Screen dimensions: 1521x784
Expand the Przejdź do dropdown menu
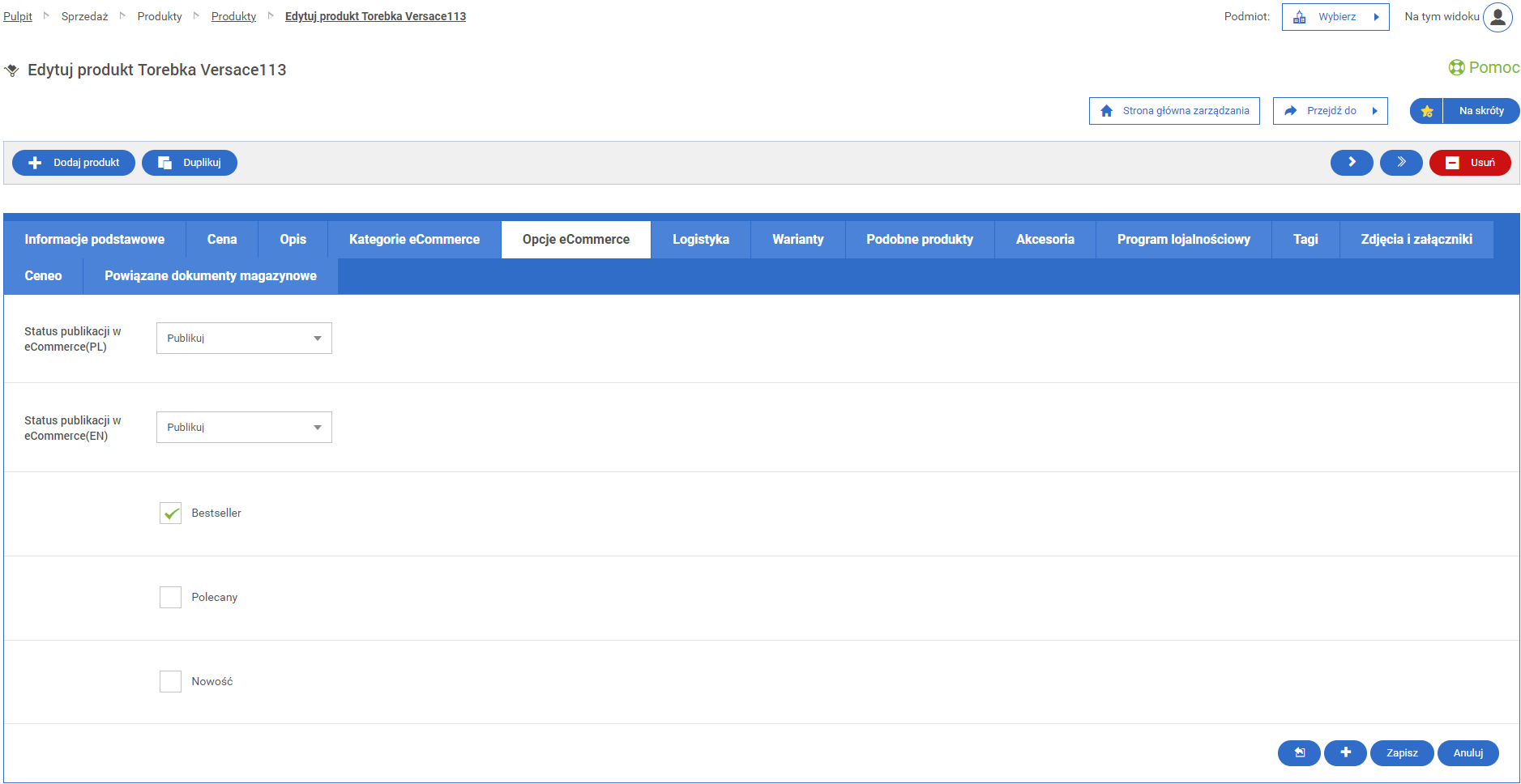coord(1330,111)
